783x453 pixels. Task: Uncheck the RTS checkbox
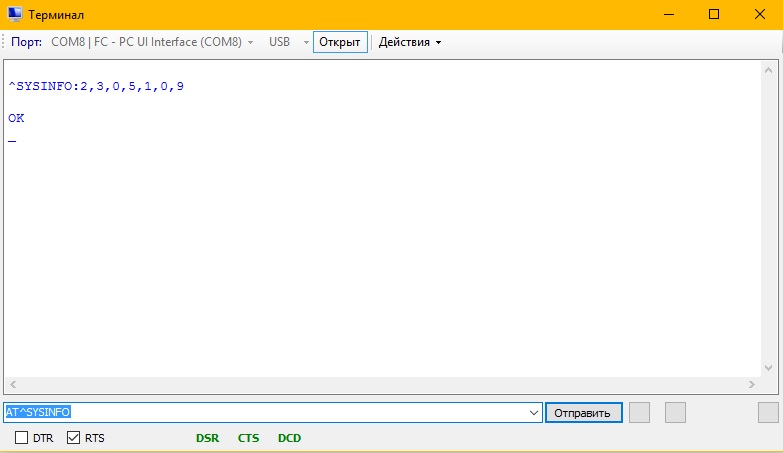[73, 438]
